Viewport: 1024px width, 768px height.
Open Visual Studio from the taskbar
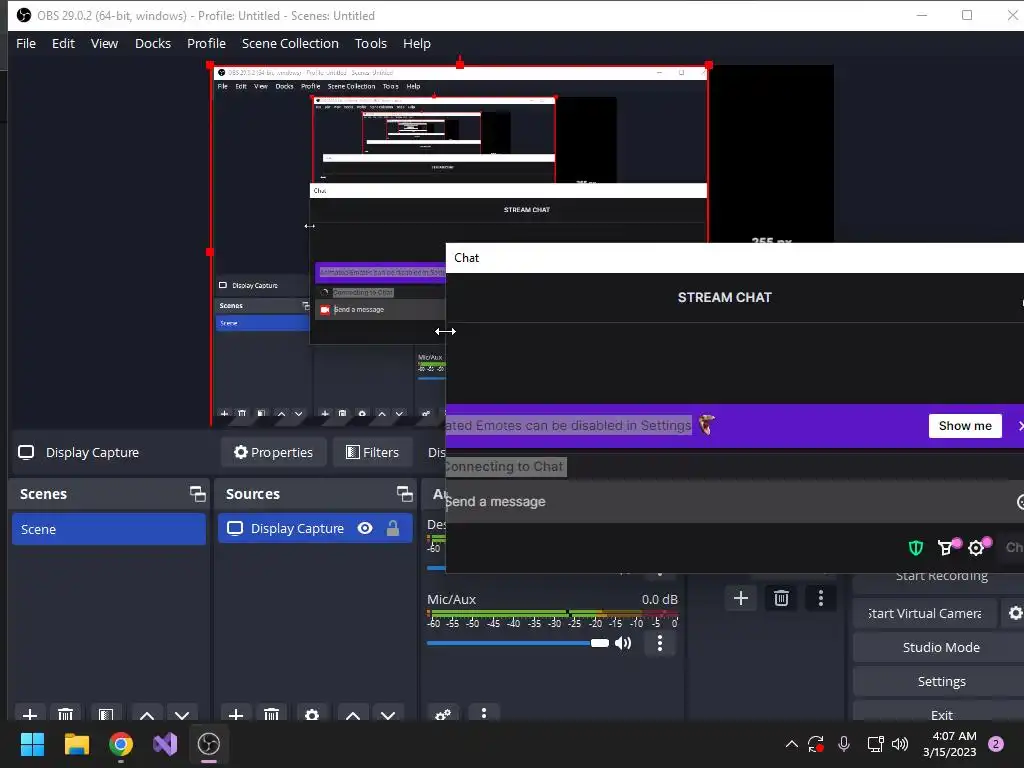[165, 744]
